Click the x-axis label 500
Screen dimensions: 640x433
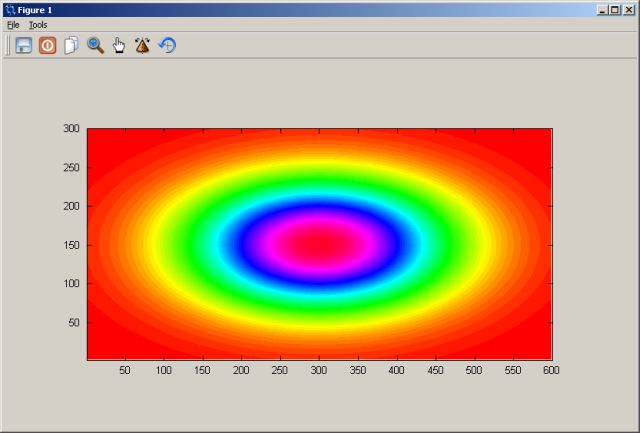pos(474,370)
